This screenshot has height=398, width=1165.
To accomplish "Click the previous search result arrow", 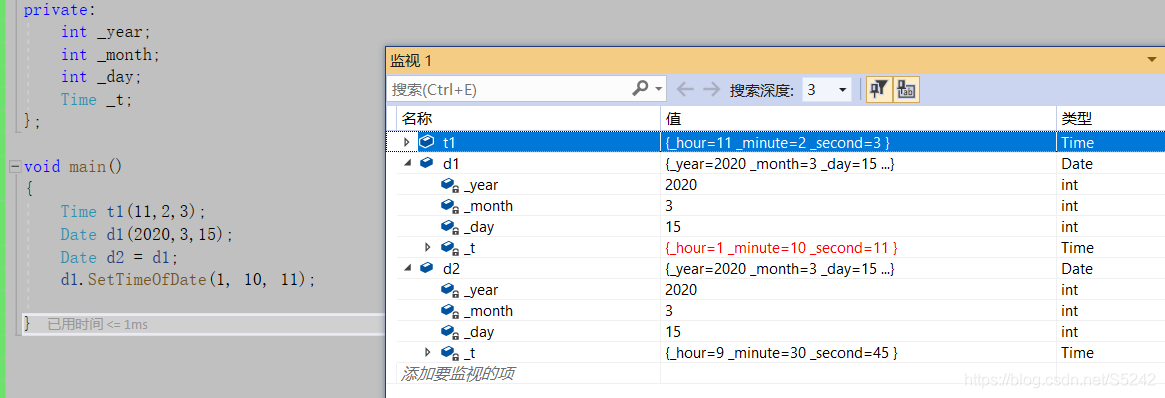I will [x=685, y=90].
